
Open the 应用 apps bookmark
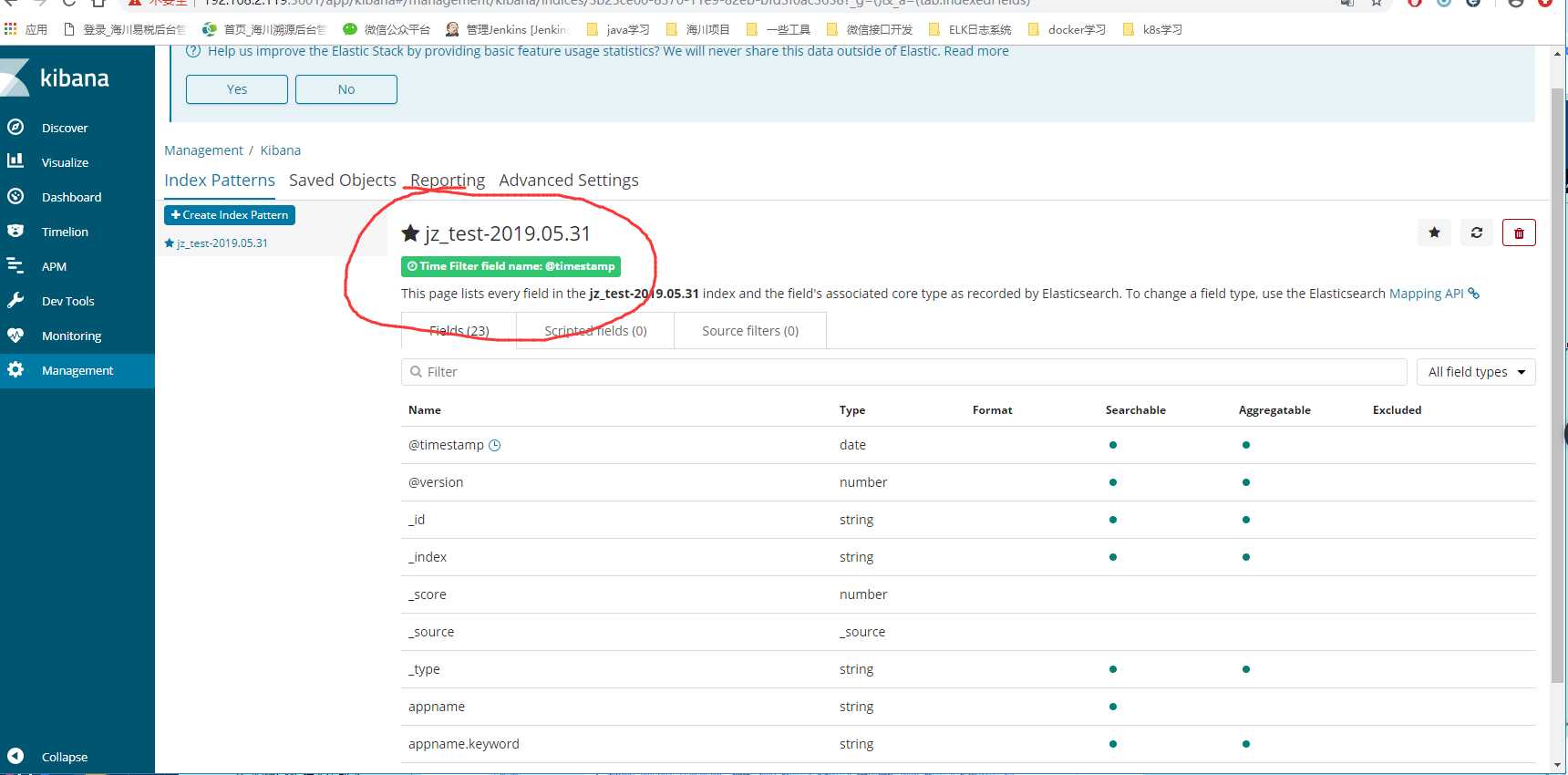tap(26, 29)
